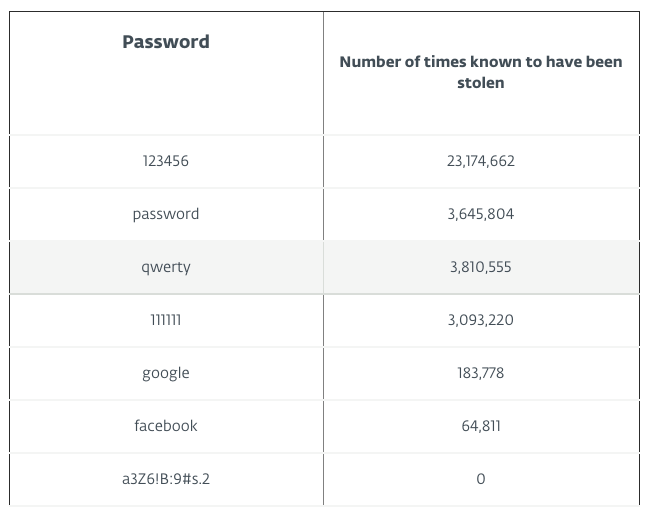
Task: Click the 3,810,555 count
Action: [481, 267]
